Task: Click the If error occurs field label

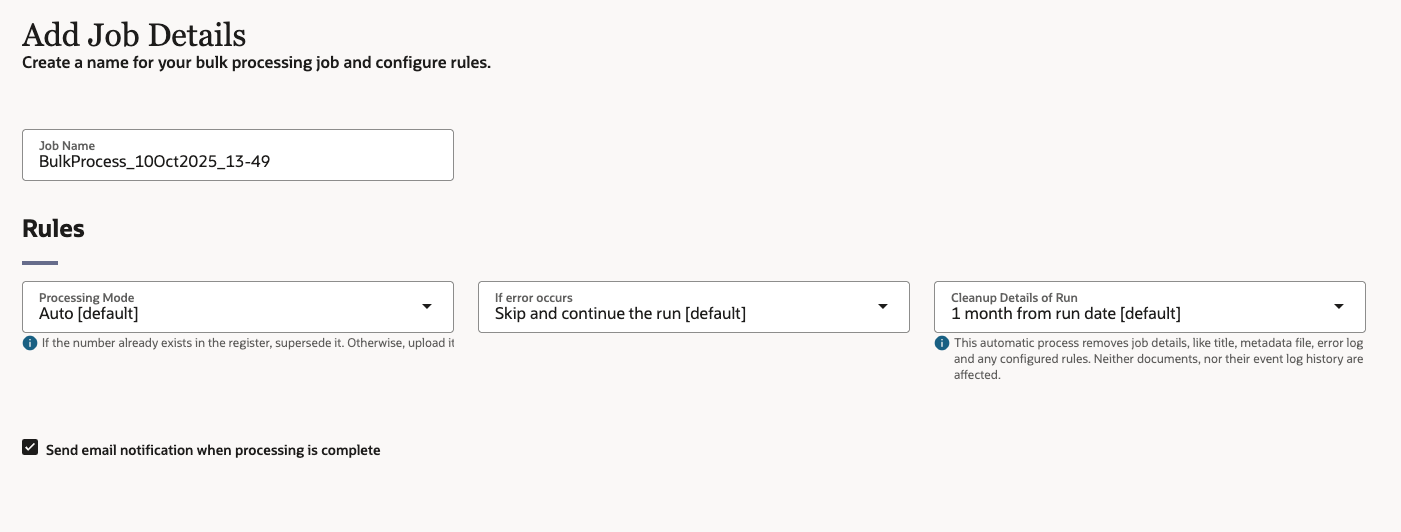Action: 534,298
